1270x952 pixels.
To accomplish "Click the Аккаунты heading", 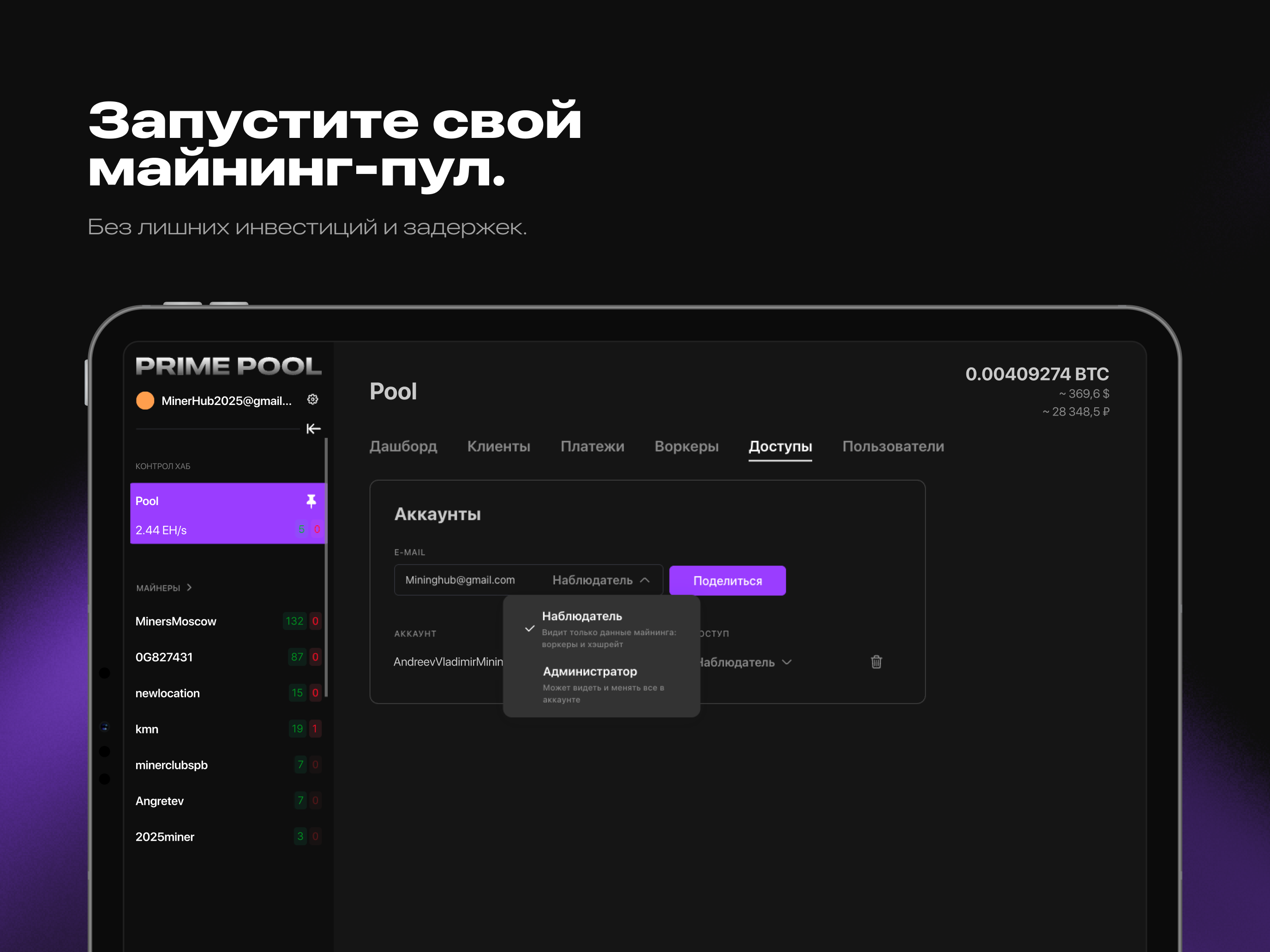I will [x=437, y=514].
